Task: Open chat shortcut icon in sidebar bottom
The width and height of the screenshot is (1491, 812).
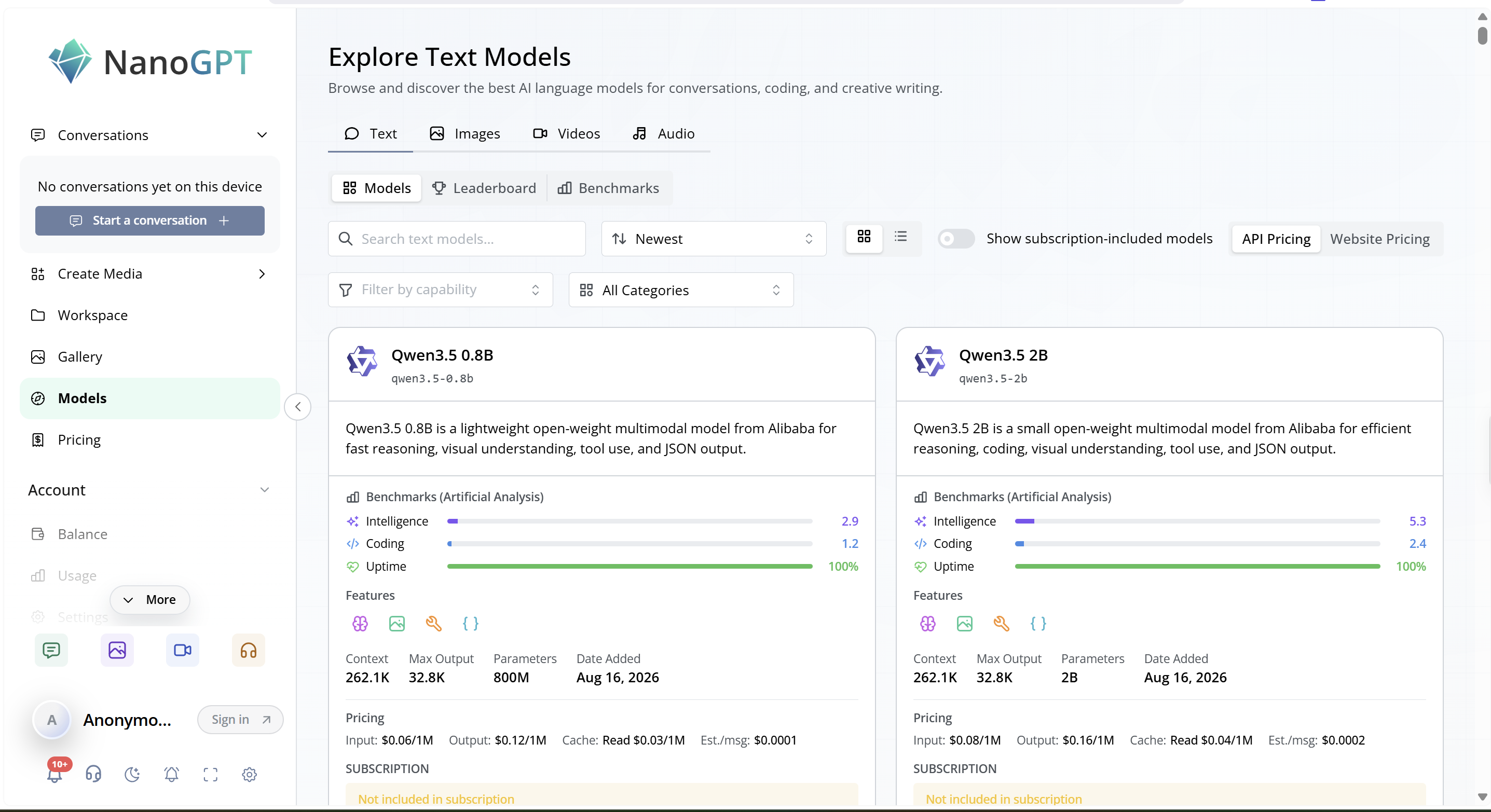Action: click(51, 650)
